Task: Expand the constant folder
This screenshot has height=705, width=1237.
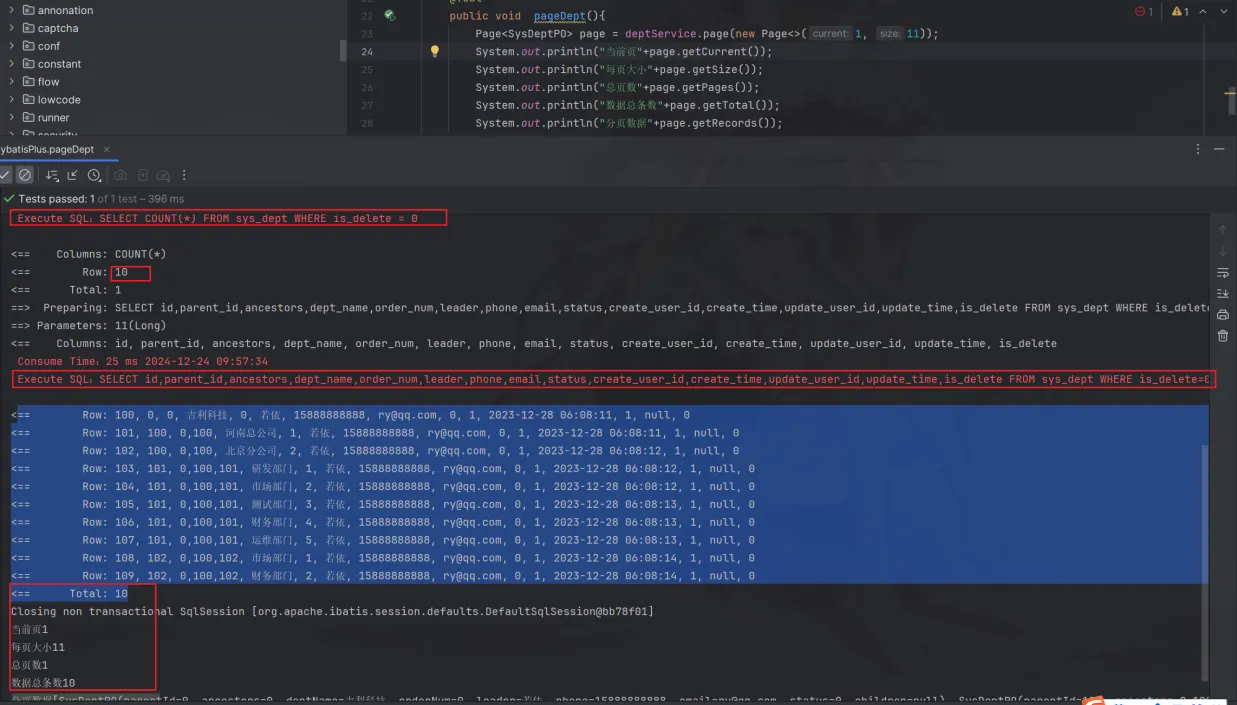Action: coord(12,64)
